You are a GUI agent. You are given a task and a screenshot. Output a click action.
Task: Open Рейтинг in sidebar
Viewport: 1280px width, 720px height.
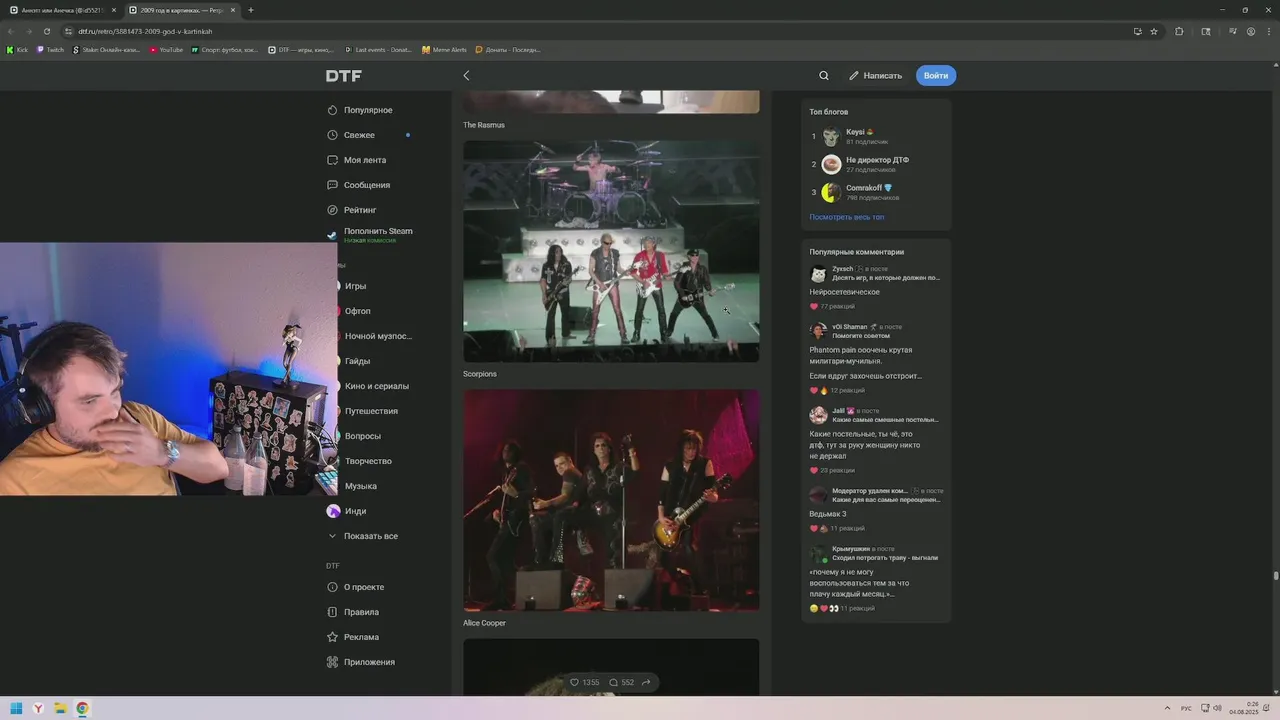pos(360,210)
